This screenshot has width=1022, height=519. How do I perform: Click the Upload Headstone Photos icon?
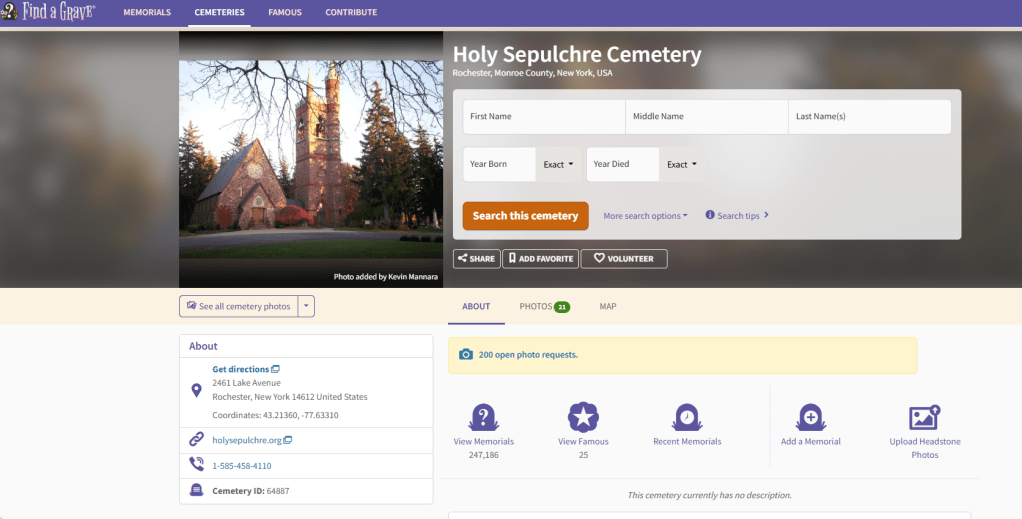pos(924,416)
